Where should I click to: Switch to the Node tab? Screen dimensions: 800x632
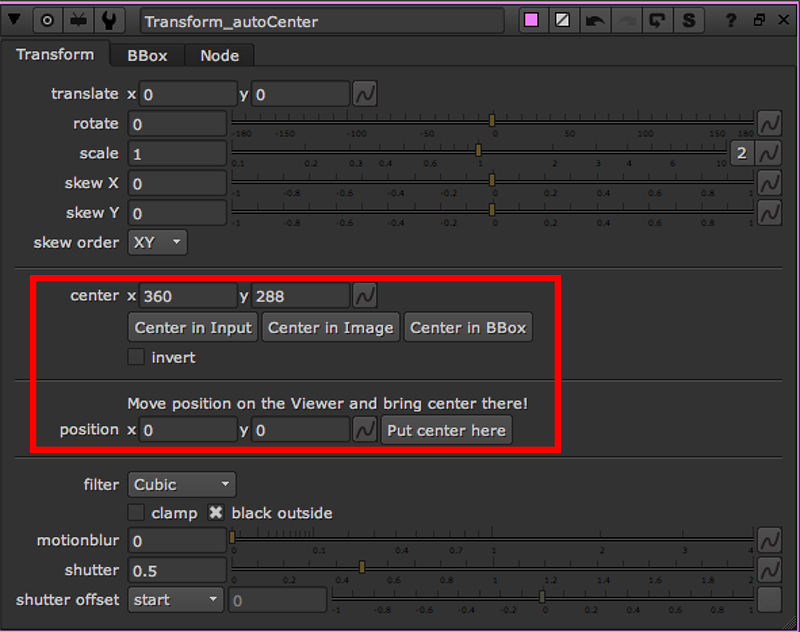pos(219,56)
